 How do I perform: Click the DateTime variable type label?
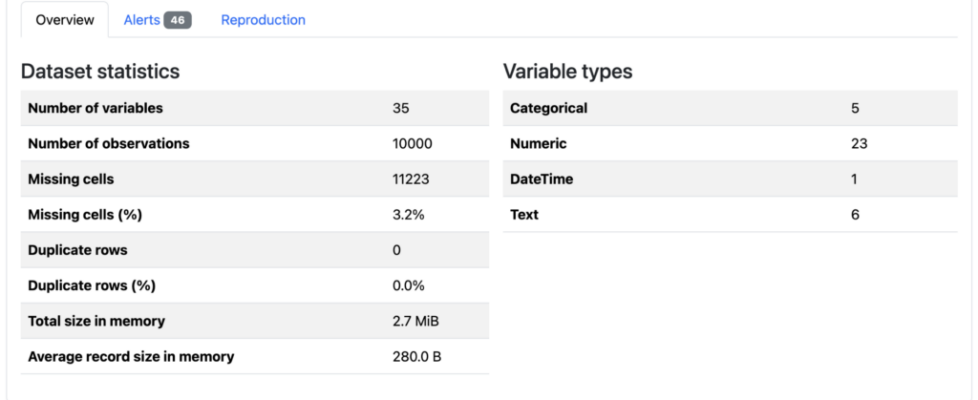[x=541, y=179]
